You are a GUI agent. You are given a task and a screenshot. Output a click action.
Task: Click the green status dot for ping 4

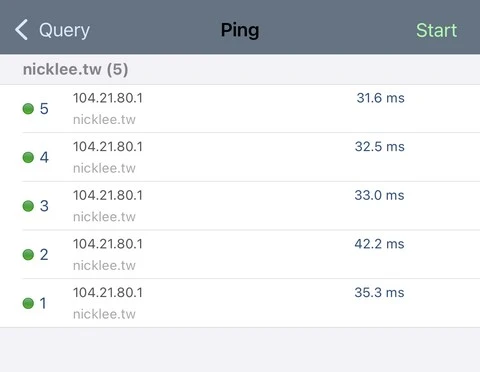pyautogui.click(x=28, y=157)
